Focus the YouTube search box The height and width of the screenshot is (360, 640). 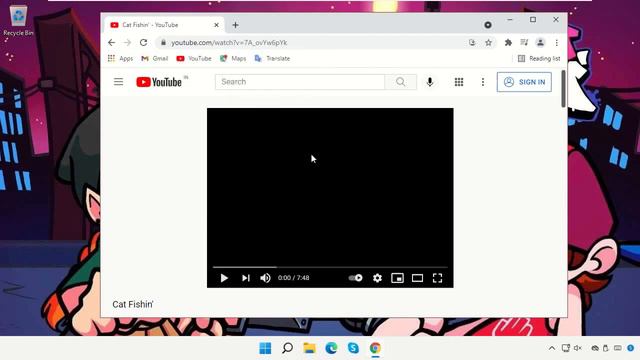300,82
